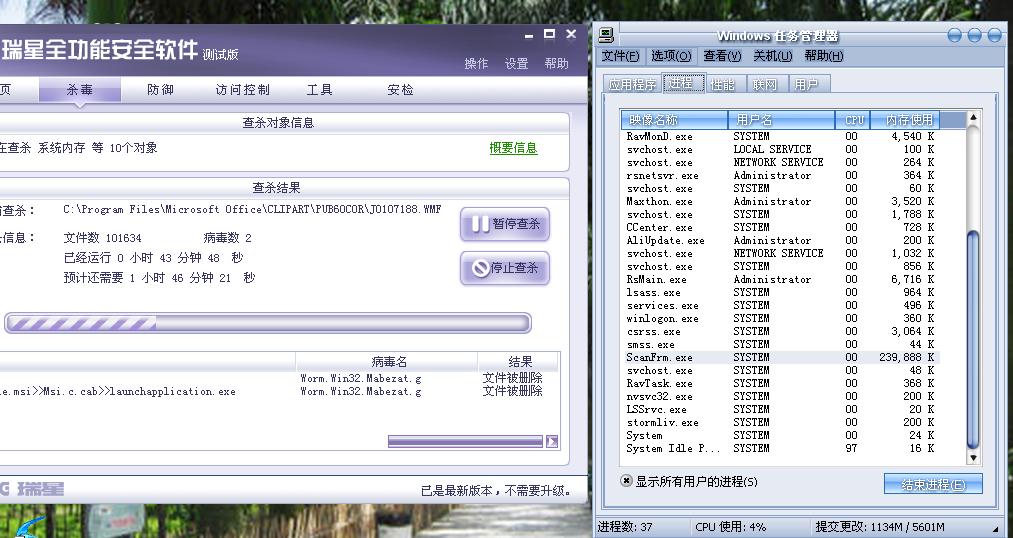Select the 杀毒 tab in Rising

[x=80, y=90]
